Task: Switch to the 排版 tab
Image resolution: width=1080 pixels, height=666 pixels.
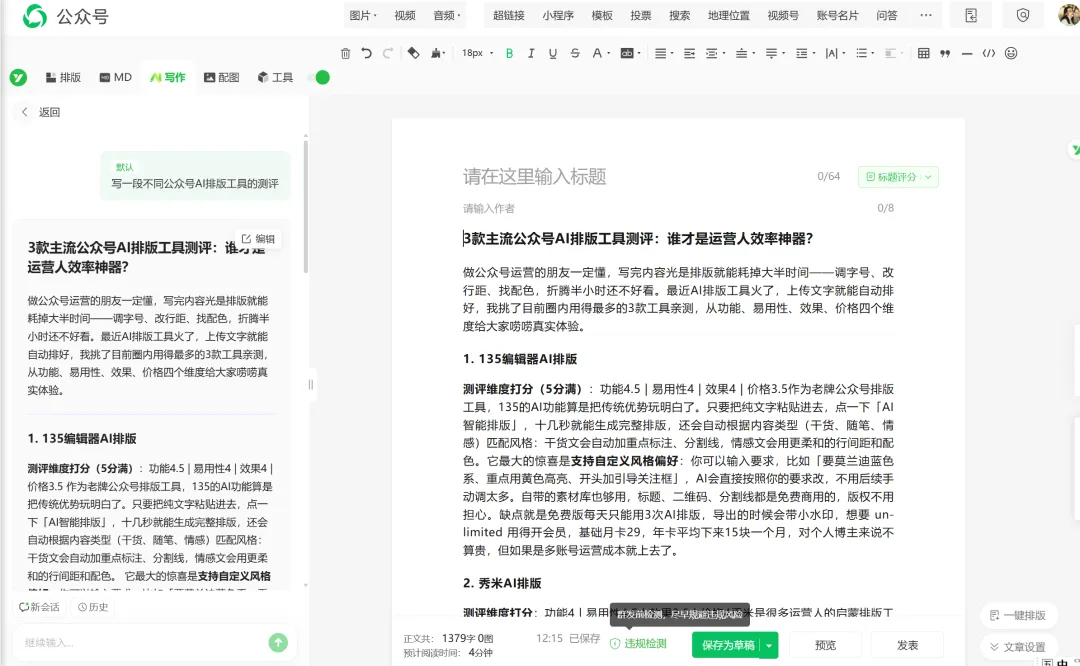Action: pos(63,78)
